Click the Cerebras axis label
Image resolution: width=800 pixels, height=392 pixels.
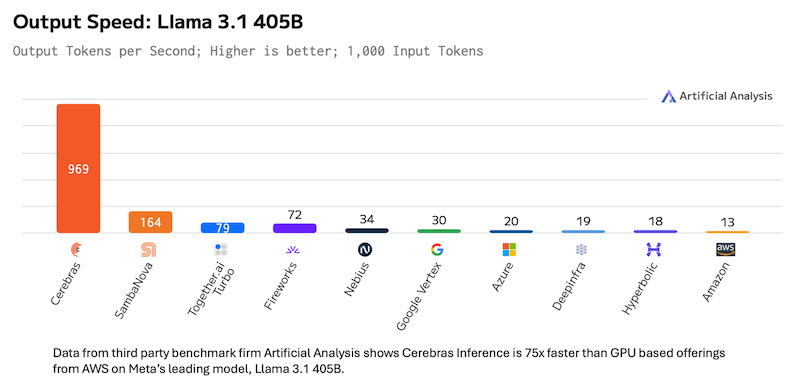(67, 282)
